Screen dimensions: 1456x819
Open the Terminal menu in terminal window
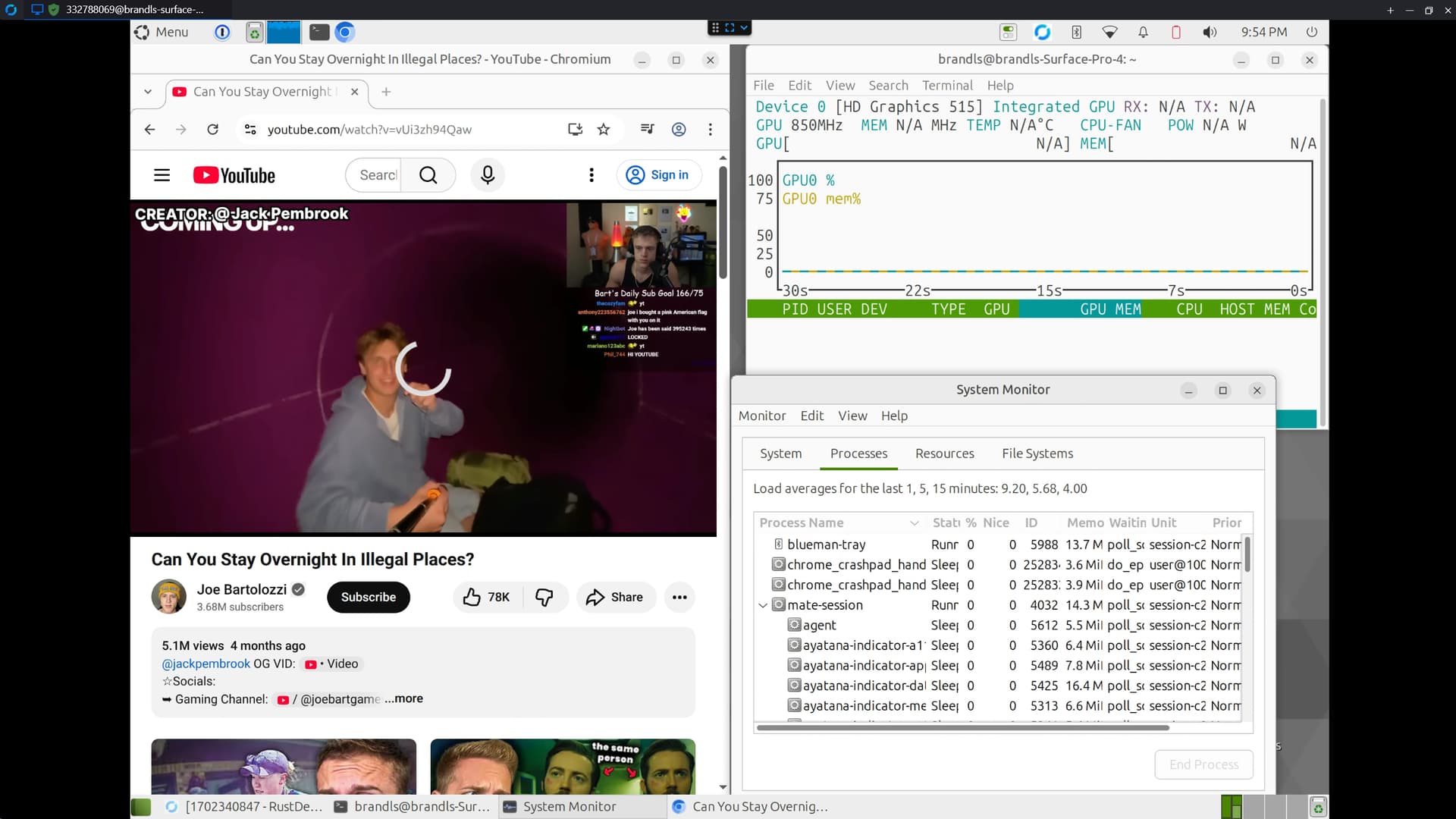click(x=947, y=86)
